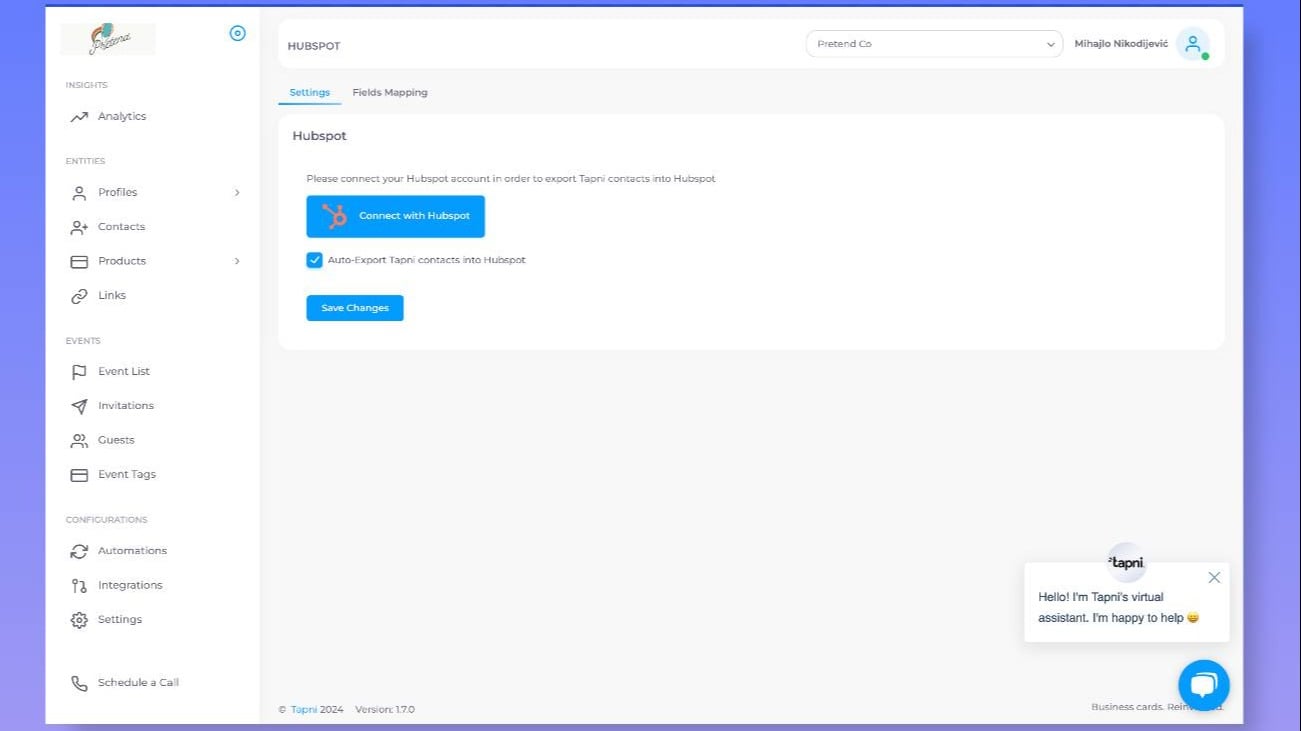The width and height of the screenshot is (1301, 731).
Task: Click the Save Changes button
Action: coord(354,308)
